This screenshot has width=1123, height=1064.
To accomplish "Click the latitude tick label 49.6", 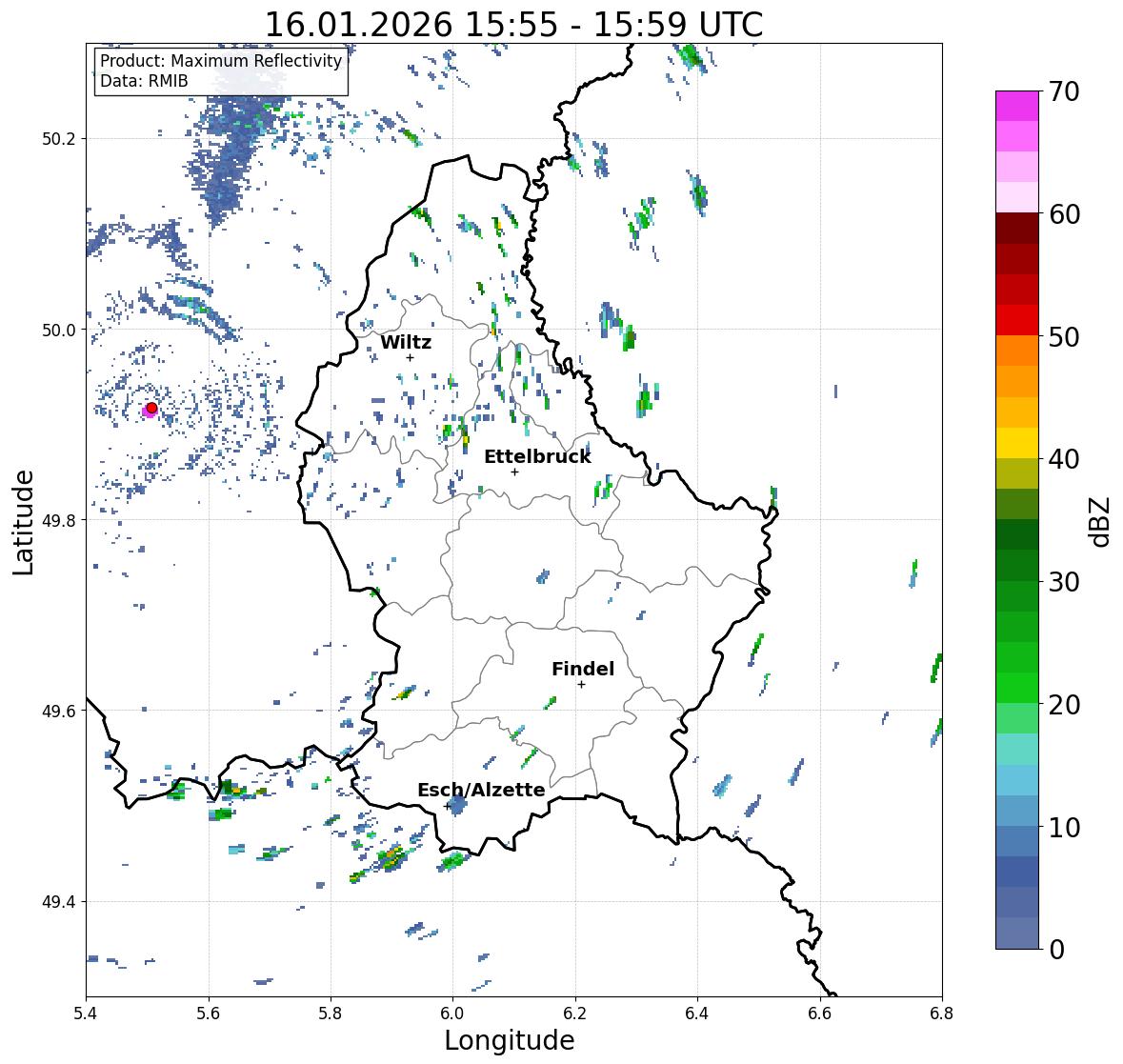I will point(59,711).
